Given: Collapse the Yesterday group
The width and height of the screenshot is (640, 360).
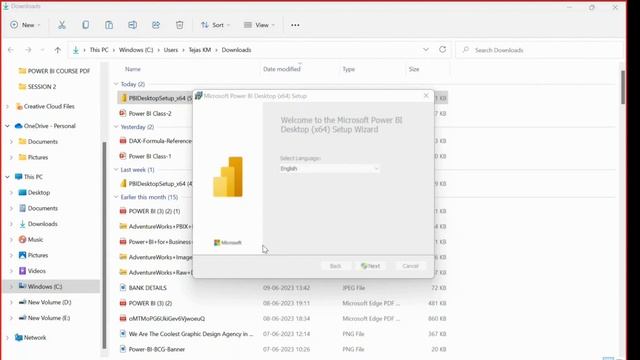Looking at the screenshot, I should point(116,127).
